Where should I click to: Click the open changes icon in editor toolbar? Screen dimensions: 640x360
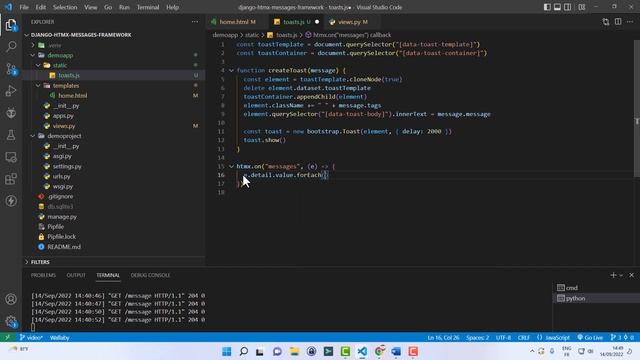click(606, 22)
